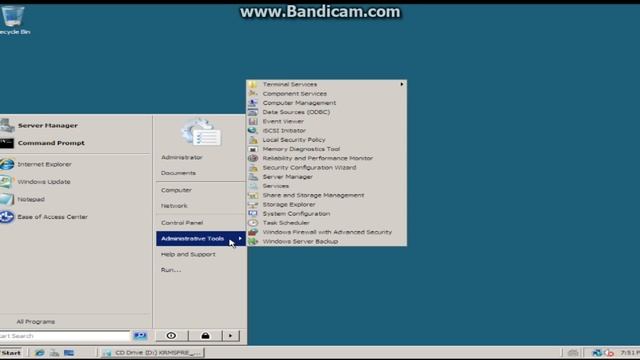Click the Show Desktop quick launch icon

click(69, 353)
